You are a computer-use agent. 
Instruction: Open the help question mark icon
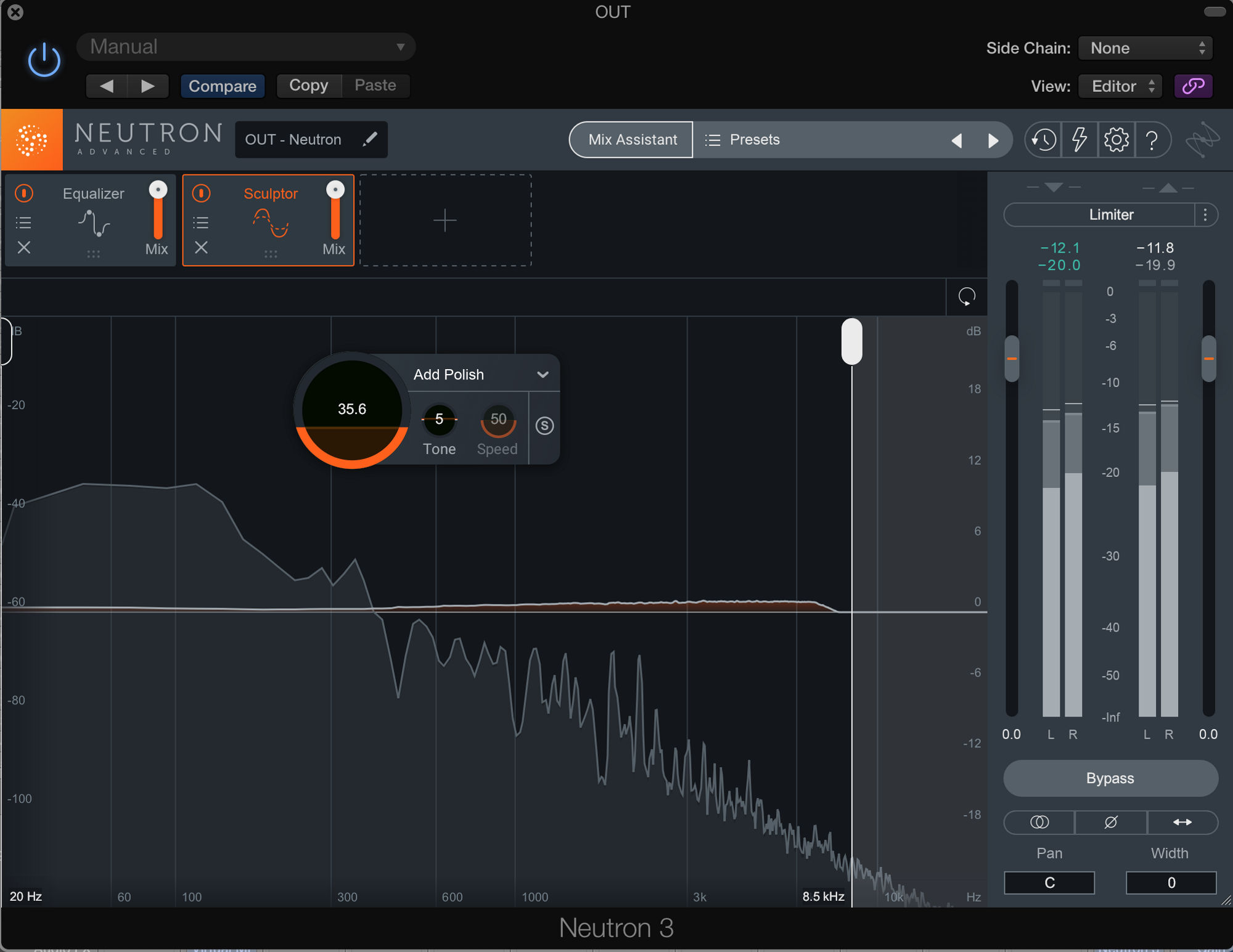(x=1151, y=140)
